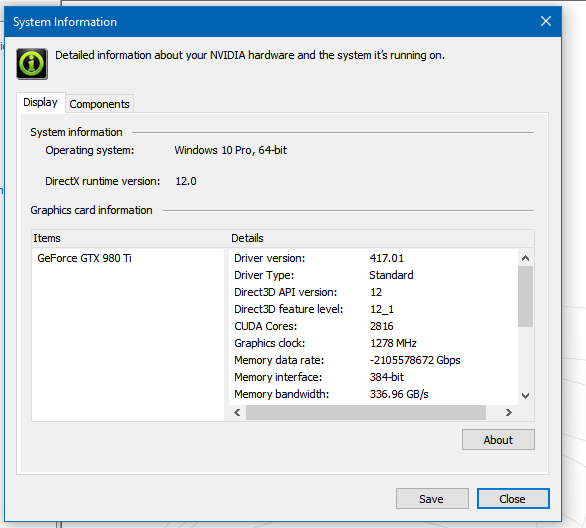Screen dimensions: 586x528
Task: Click the details list scroll up arrow
Action: click(x=525, y=258)
